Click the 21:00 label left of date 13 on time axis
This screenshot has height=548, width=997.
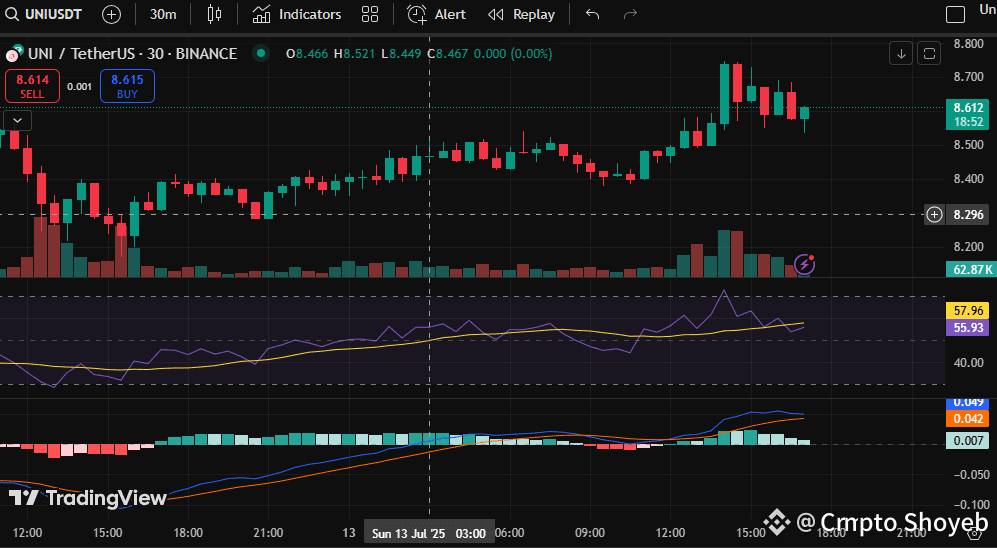coord(268,533)
